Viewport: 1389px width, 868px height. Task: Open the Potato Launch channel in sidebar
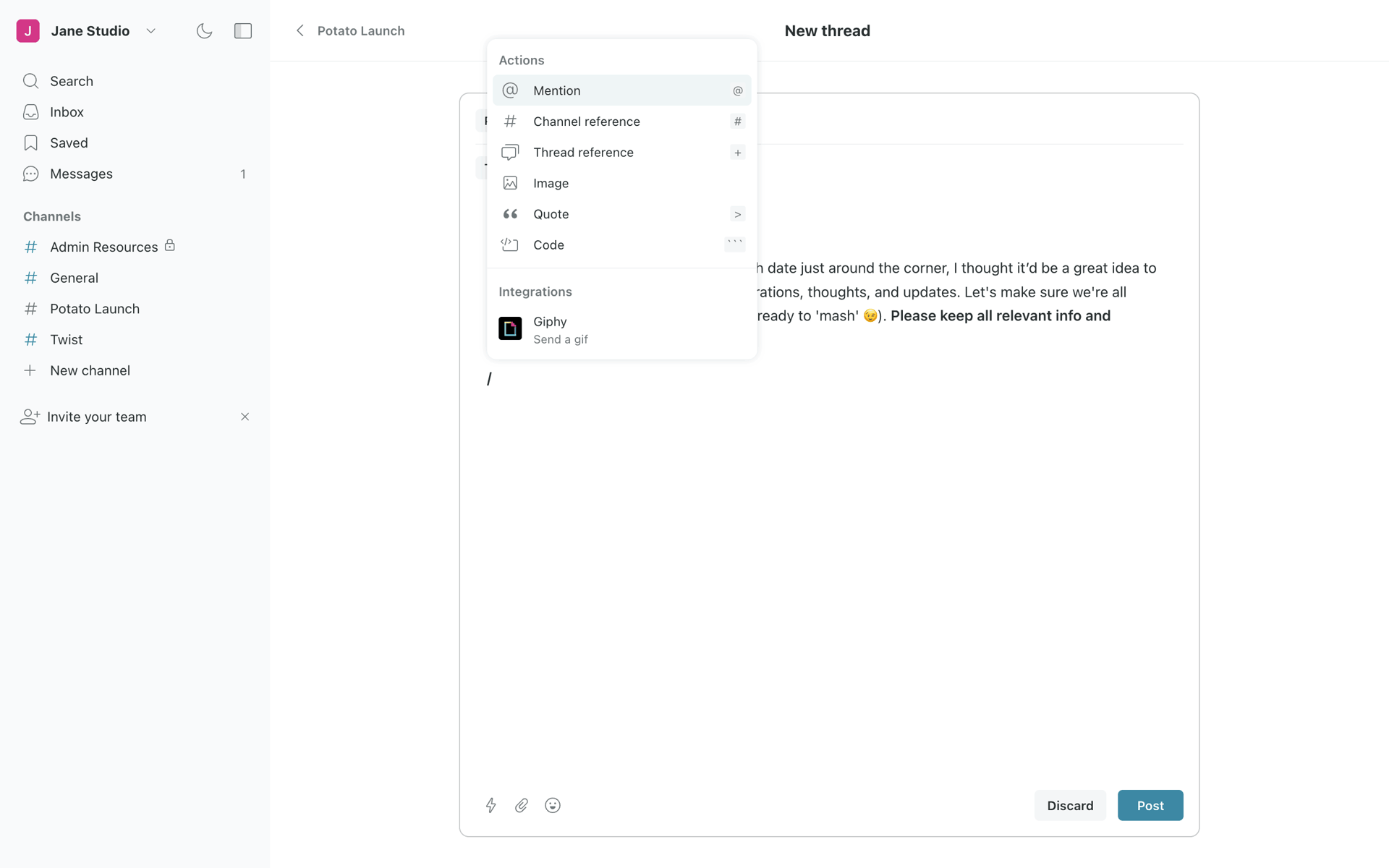click(135, 309)
